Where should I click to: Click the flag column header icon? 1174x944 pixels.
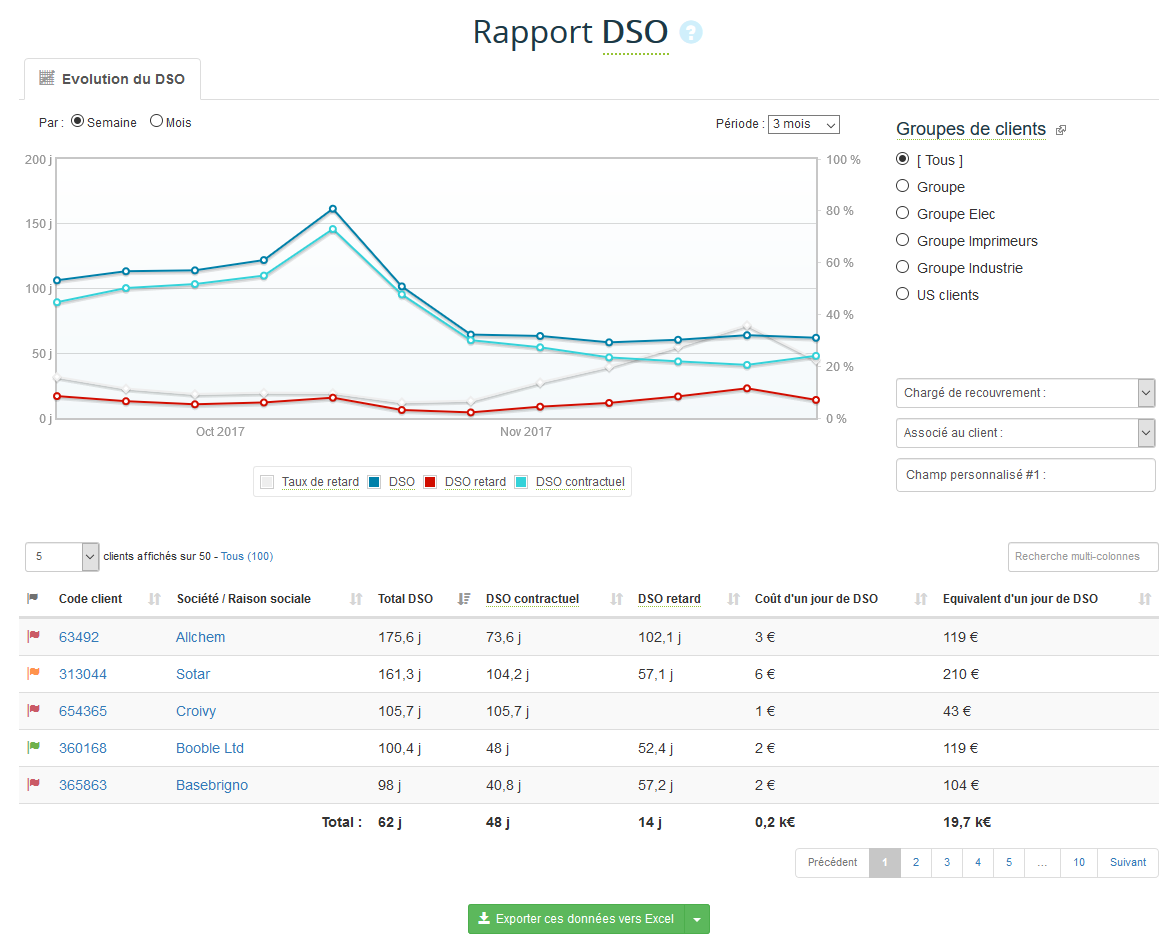click(x=33, y=598)
